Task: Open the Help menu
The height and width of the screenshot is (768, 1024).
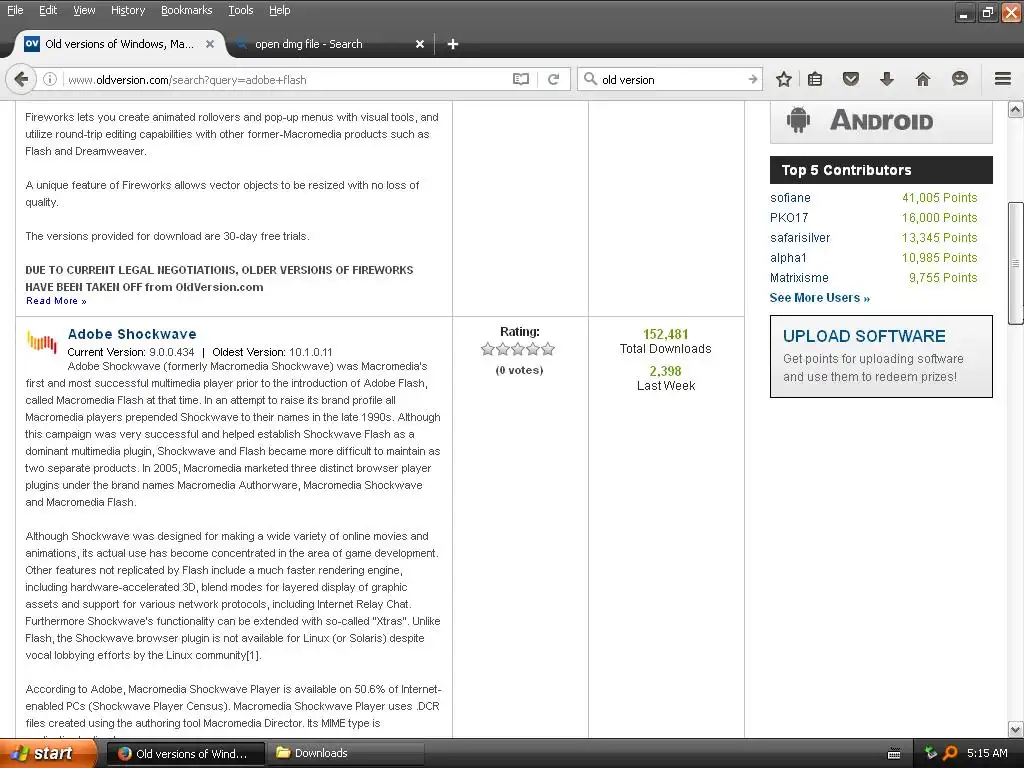Action: coord(280,10)
